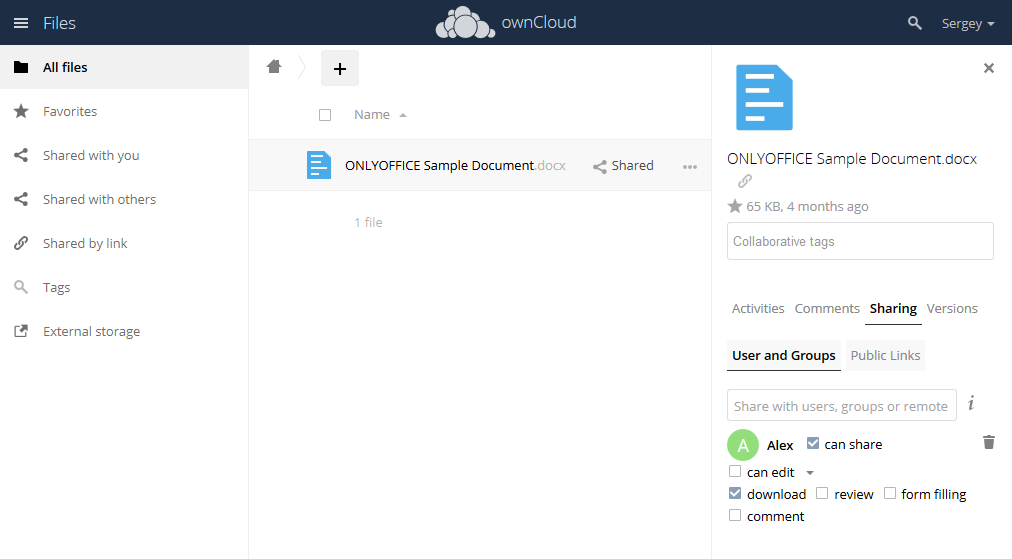Switch to Versions tab

(x=952, y=309)
